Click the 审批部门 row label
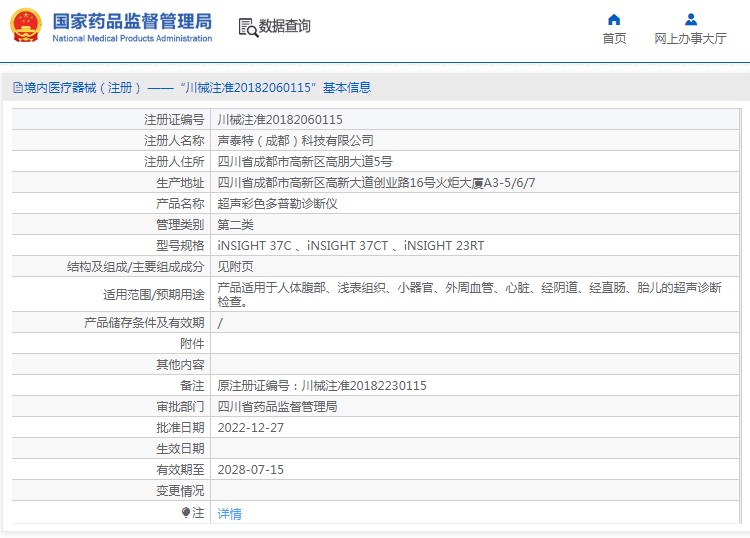 180,406
